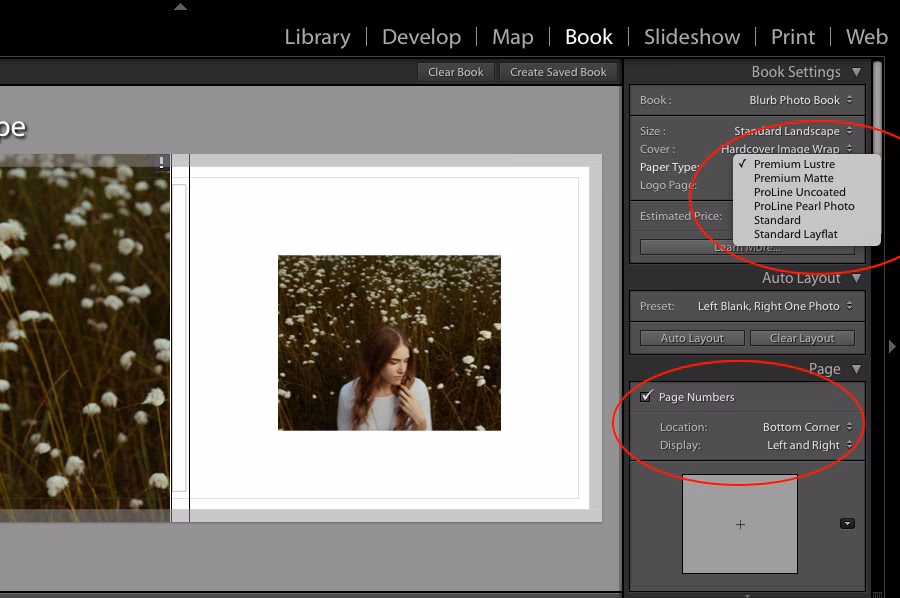Click the photo of the girl in the field
Viewport: 900px width, 598px height.
pos(389,345)
